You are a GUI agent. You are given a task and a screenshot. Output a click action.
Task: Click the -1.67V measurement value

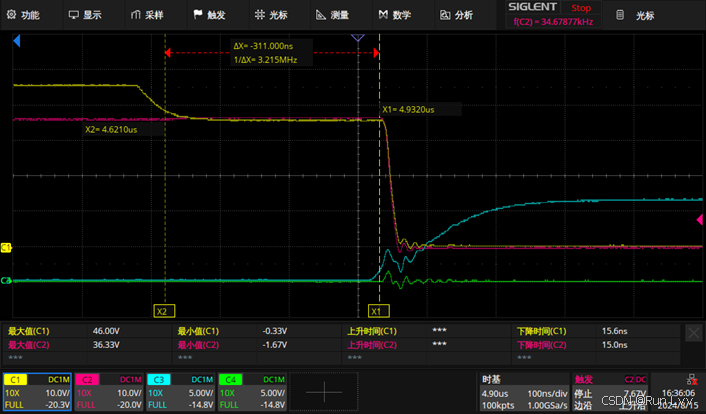(275, 345)
